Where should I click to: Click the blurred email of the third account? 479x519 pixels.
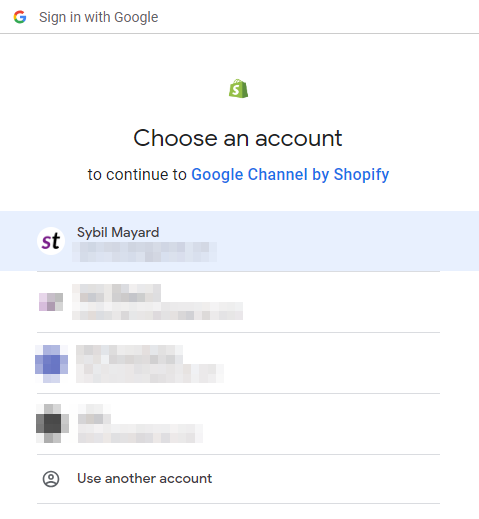150,373
